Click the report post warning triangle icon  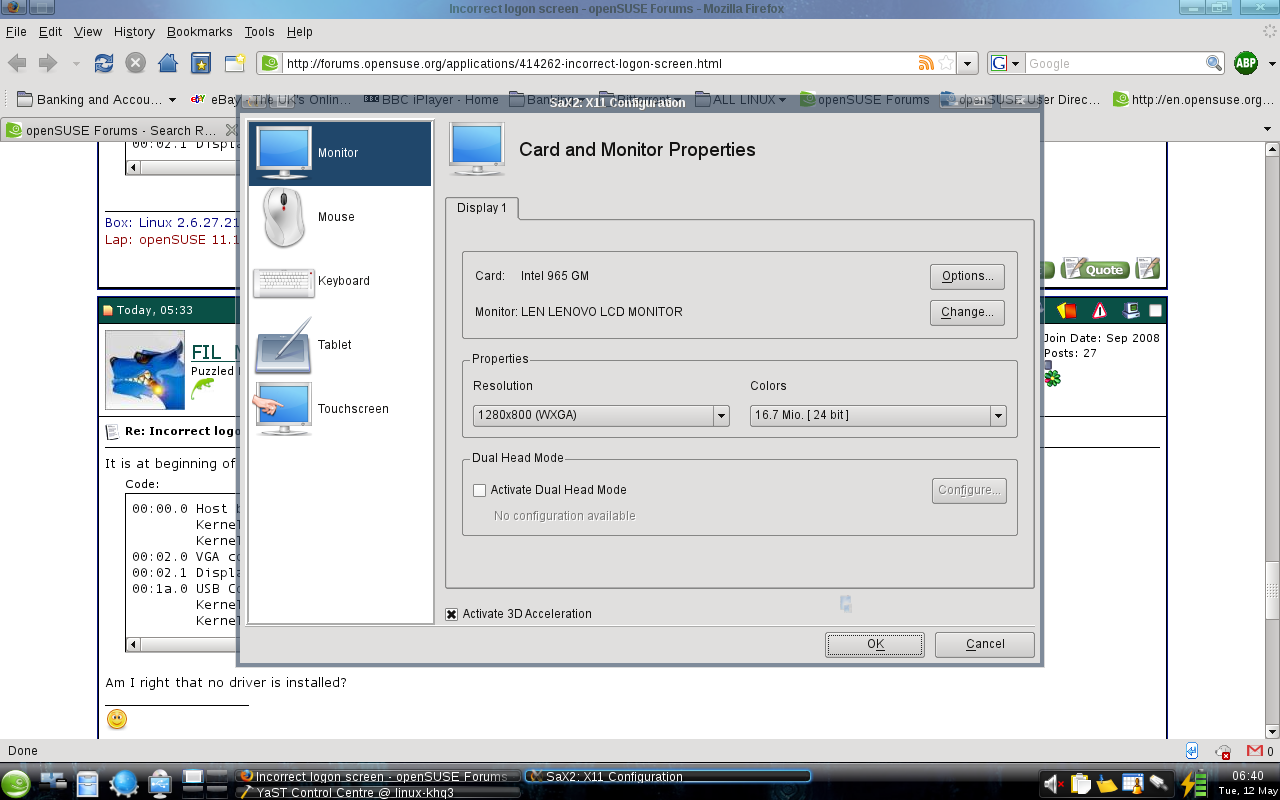[x=1100, y=311]
